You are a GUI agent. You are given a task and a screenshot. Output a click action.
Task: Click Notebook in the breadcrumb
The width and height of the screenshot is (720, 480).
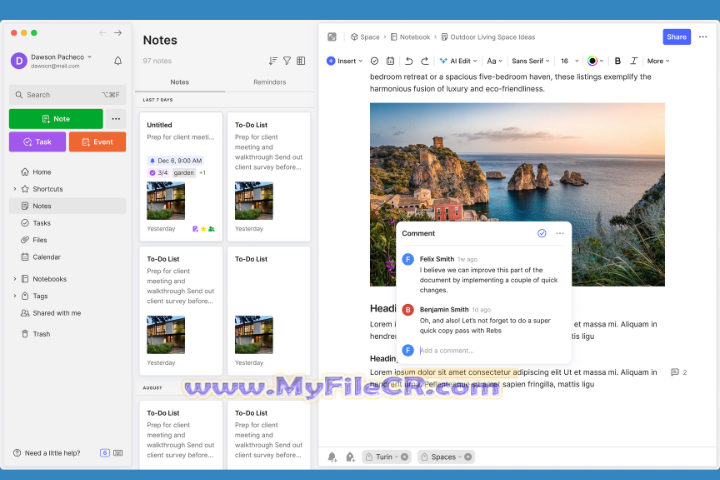410,37
